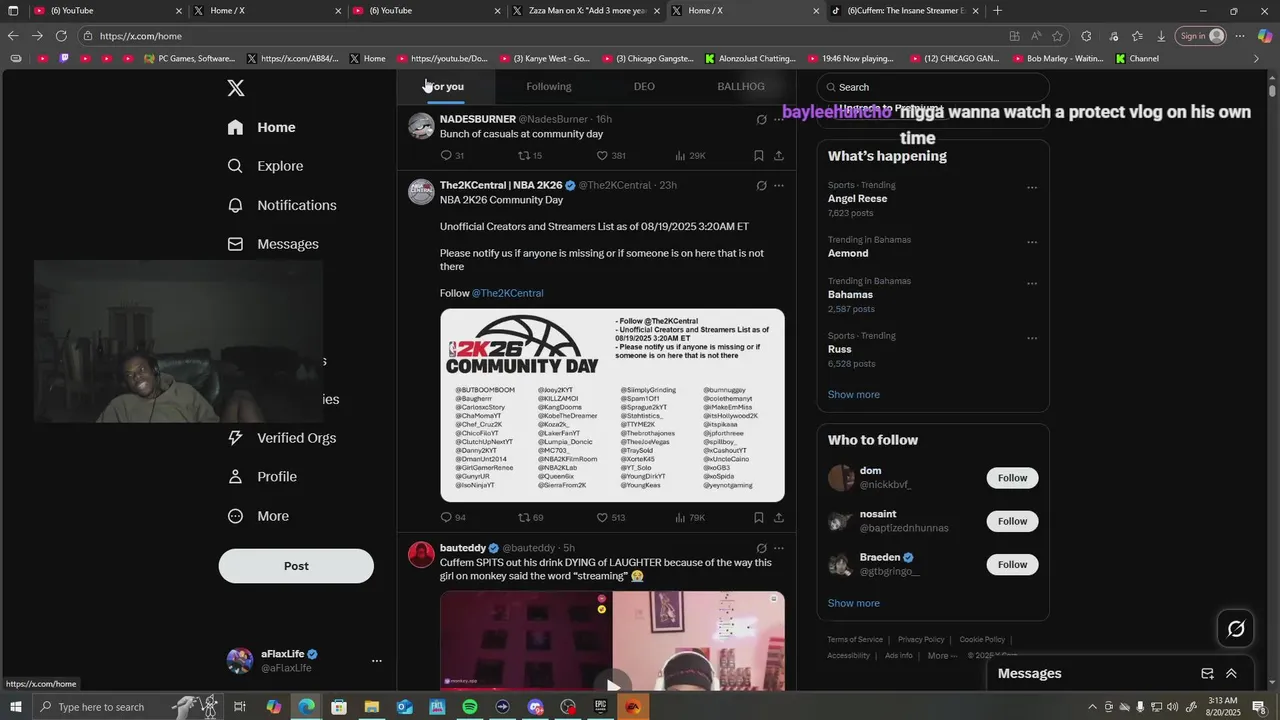Open Profile from the sidebar

262,477
